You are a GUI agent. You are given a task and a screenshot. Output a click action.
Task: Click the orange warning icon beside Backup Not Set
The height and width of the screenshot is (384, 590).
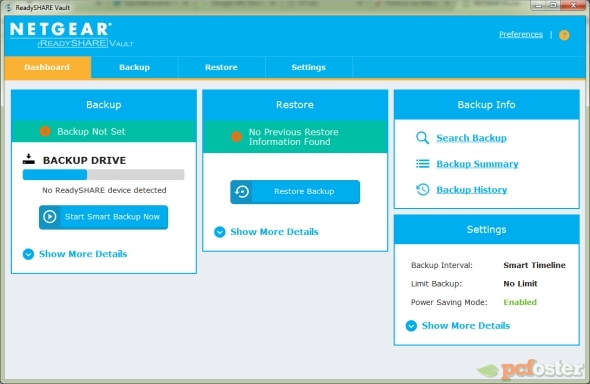click(45, 131)
